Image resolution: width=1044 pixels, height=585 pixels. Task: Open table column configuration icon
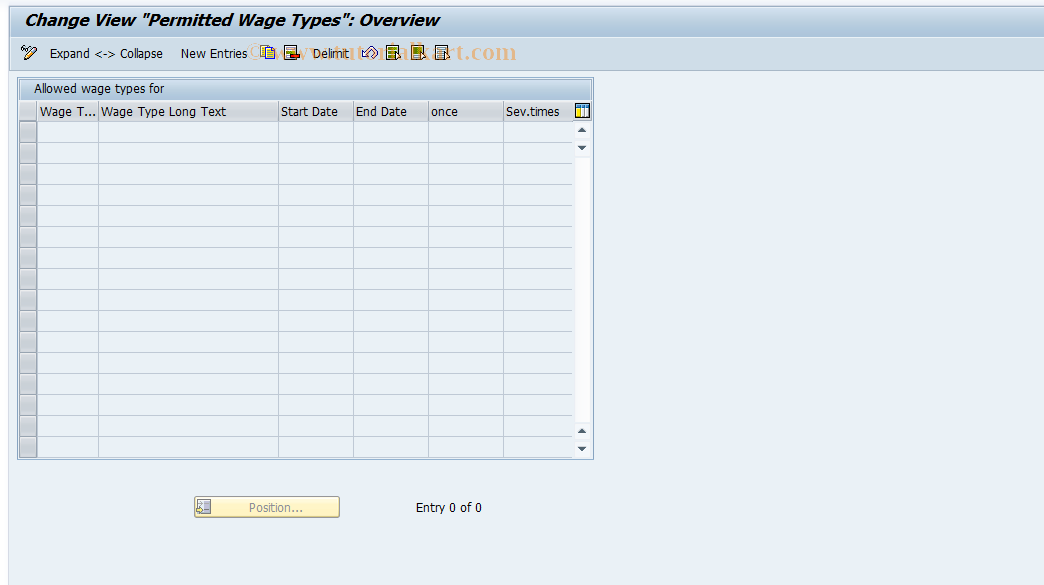[x=582, y=111]
